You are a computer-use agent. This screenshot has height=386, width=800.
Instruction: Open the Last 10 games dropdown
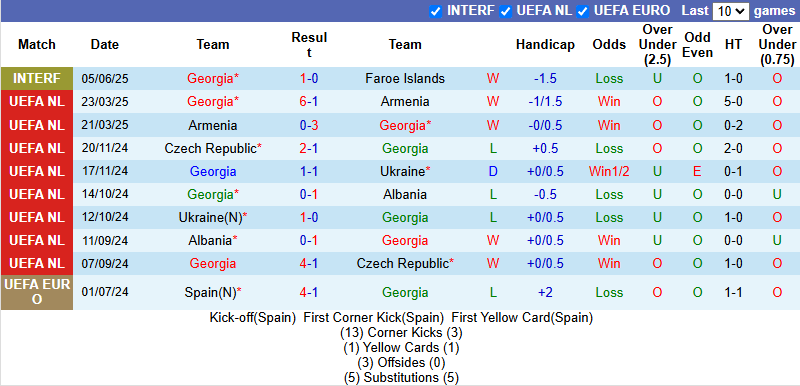point(731,11)
